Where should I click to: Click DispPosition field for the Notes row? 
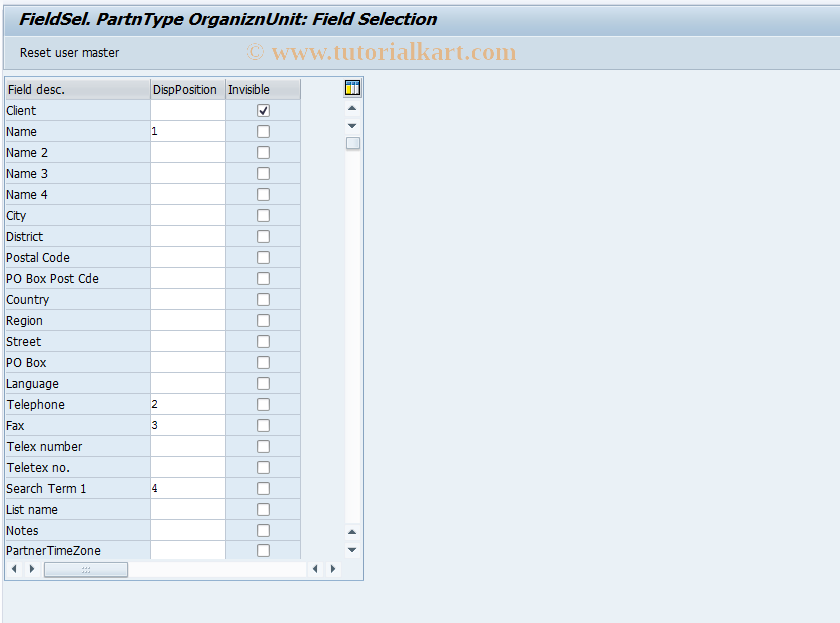click(x=188, y=530)
